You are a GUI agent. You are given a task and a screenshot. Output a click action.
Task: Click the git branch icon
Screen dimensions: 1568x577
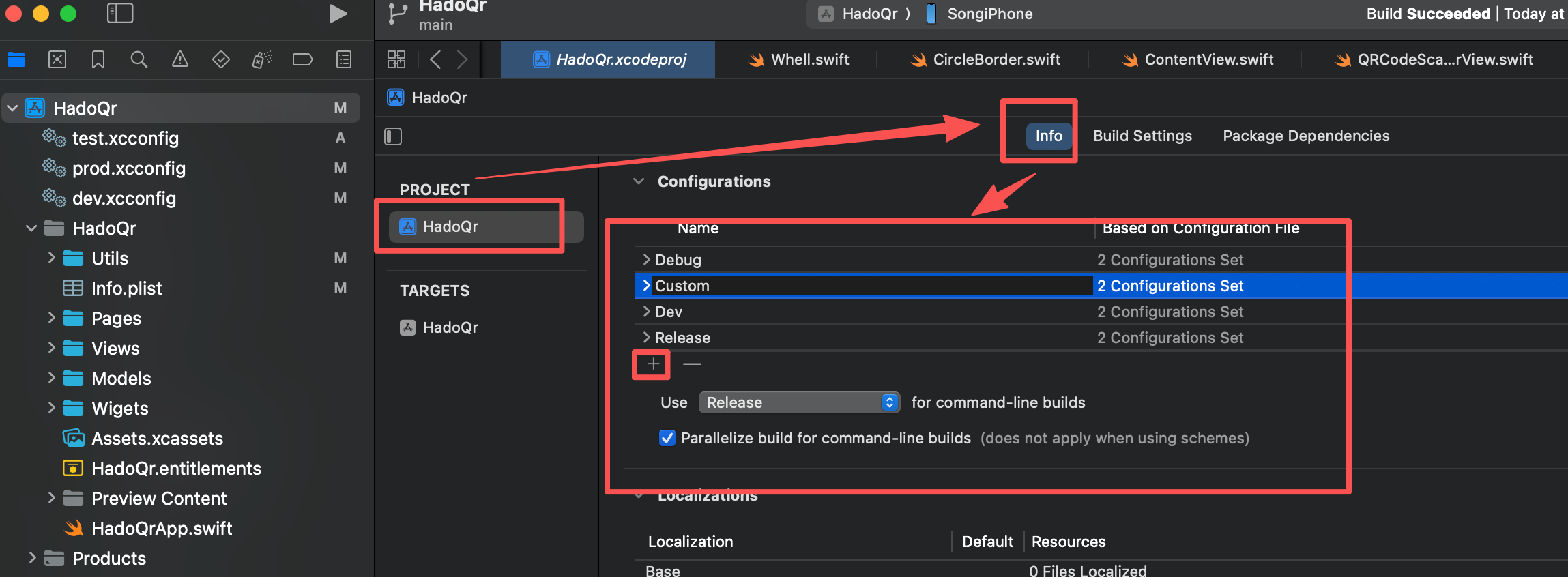[x=398, y=14]
